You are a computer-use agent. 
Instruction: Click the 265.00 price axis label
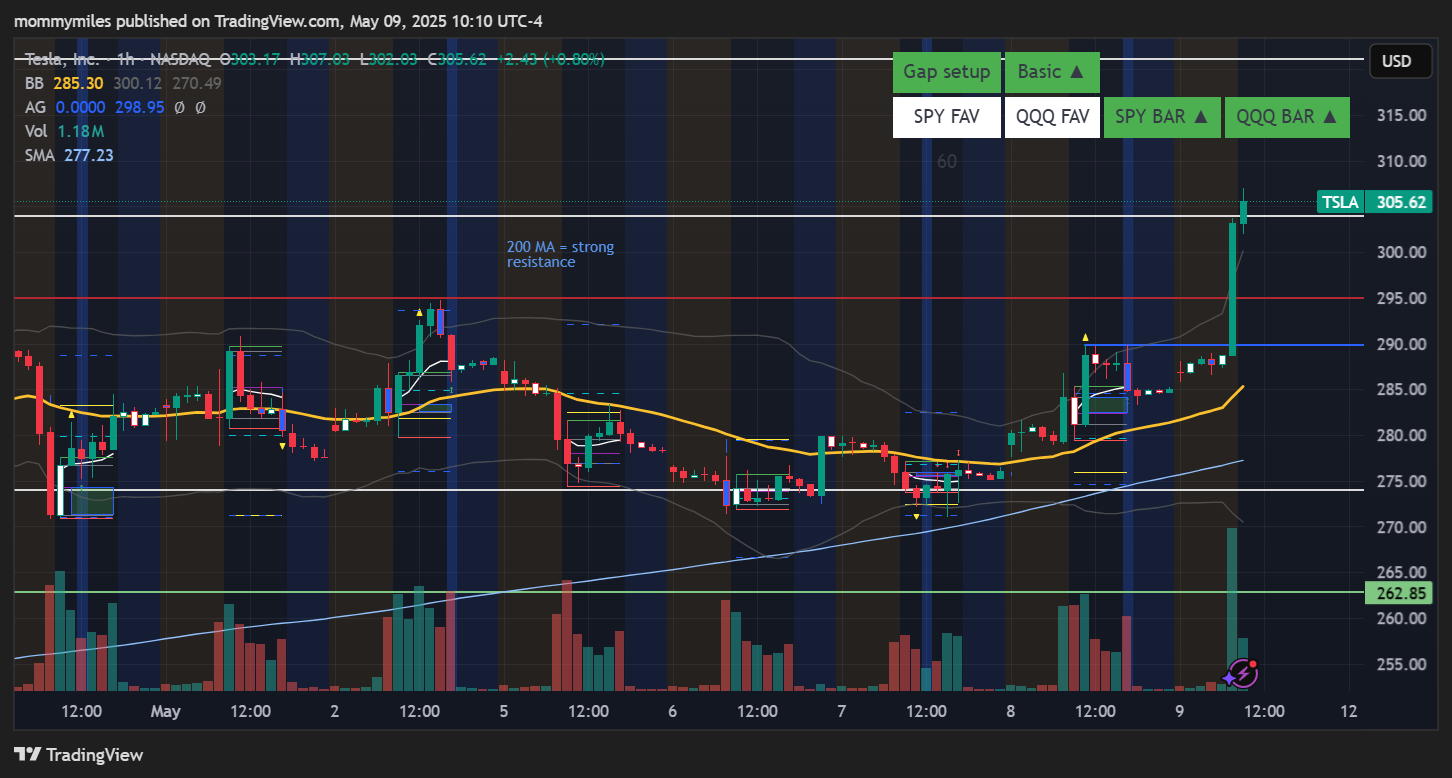click(1401, 572)
